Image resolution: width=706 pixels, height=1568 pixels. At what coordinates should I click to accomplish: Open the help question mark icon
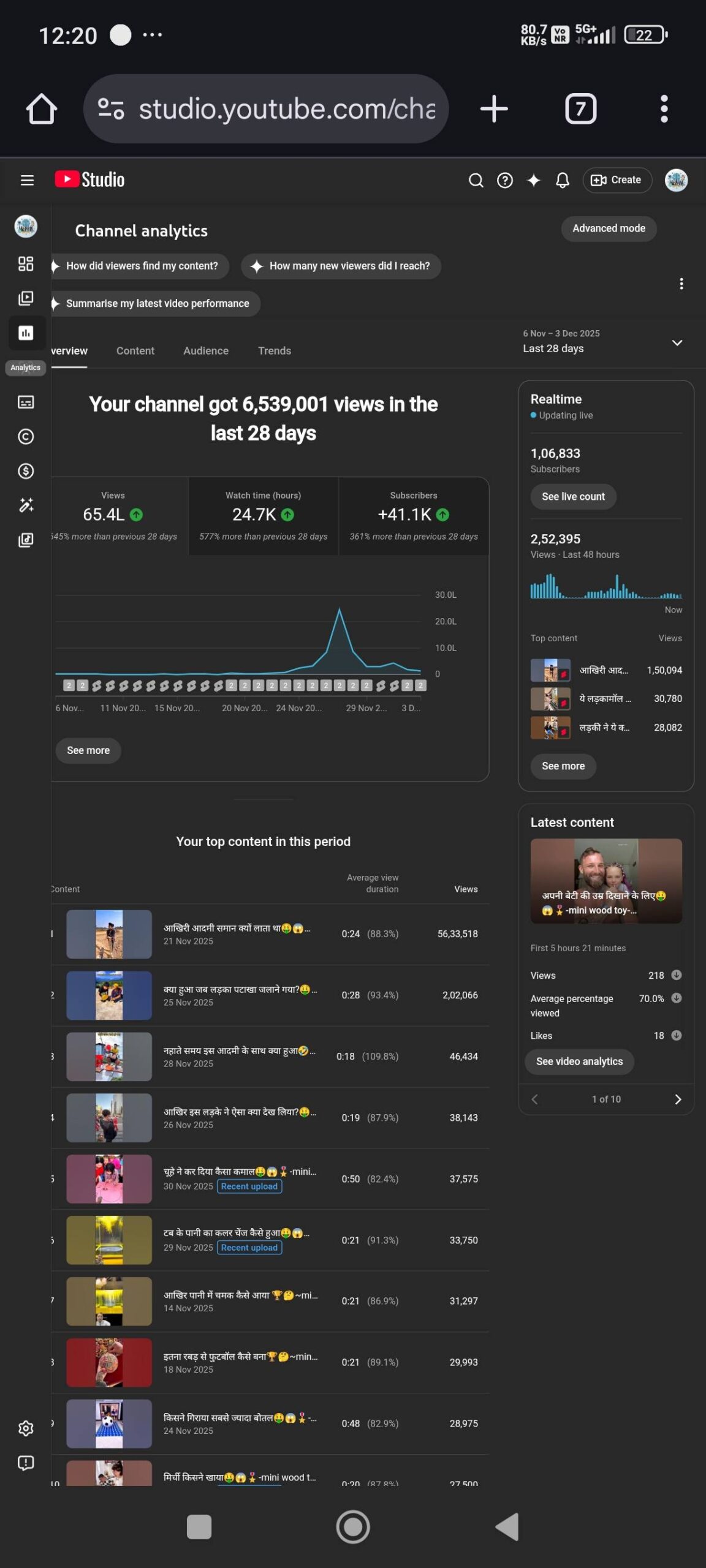tap(504, 180)
